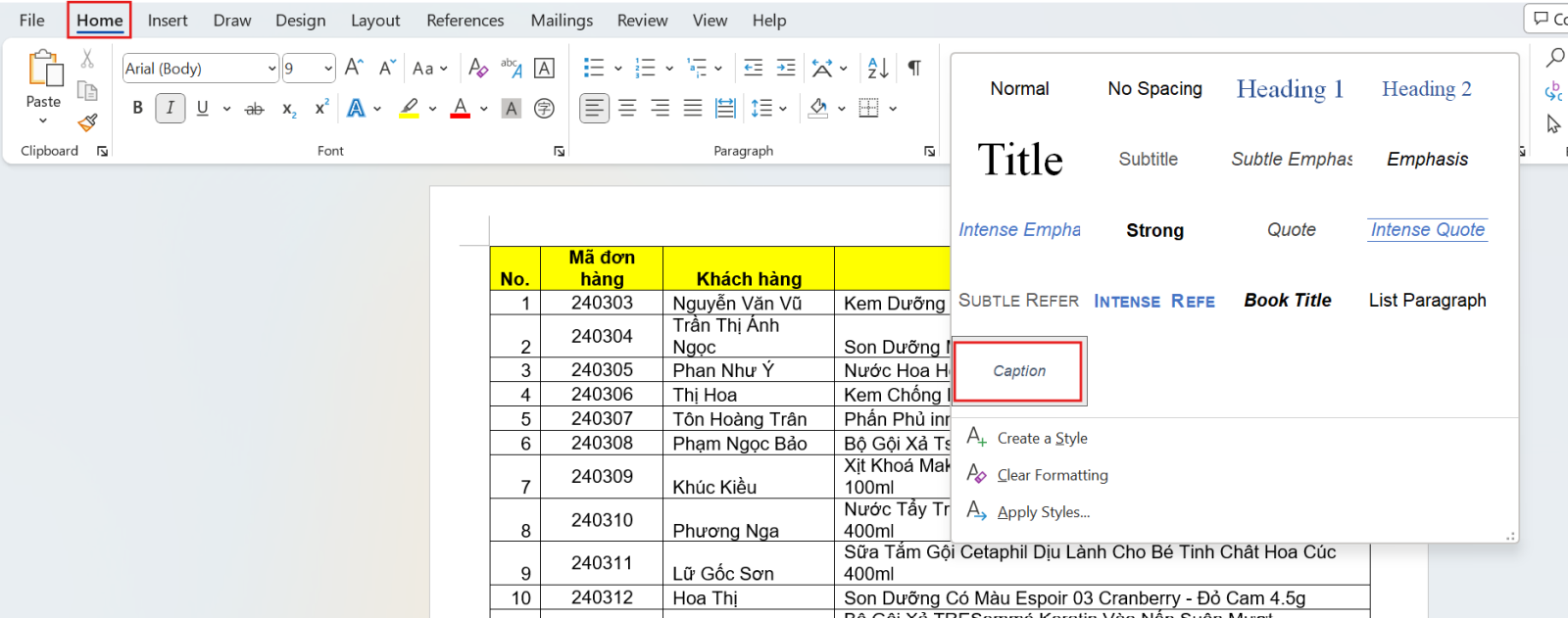Apply the Caption style
Viewport: 1568px width, 618px height.
click(x=1019, y=371)
